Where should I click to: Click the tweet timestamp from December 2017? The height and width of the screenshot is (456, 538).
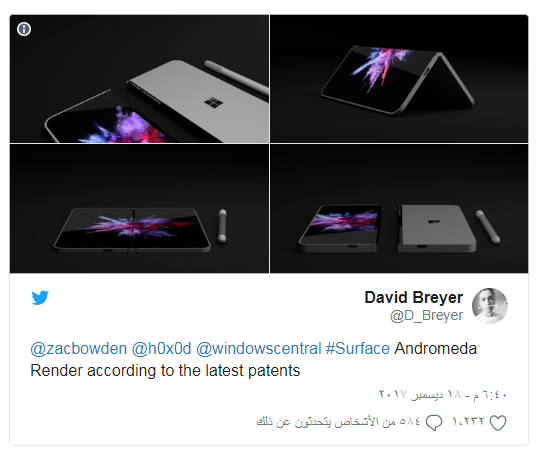click(x=443, y=395)
